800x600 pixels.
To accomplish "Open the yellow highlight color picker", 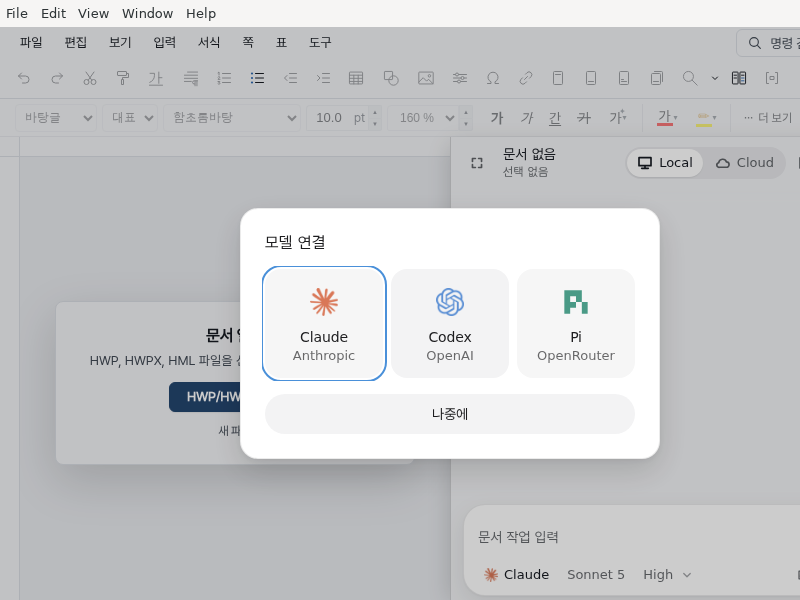I will tap(706, 118).
